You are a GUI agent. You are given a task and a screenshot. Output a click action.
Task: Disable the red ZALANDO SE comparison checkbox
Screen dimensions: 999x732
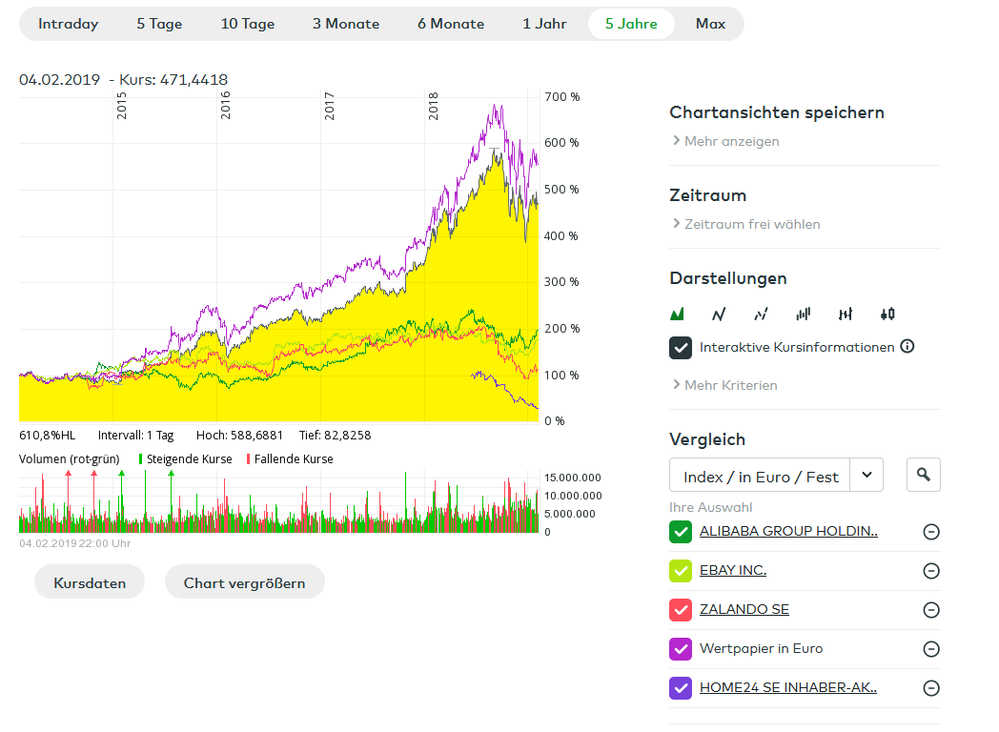coord(681,610)
